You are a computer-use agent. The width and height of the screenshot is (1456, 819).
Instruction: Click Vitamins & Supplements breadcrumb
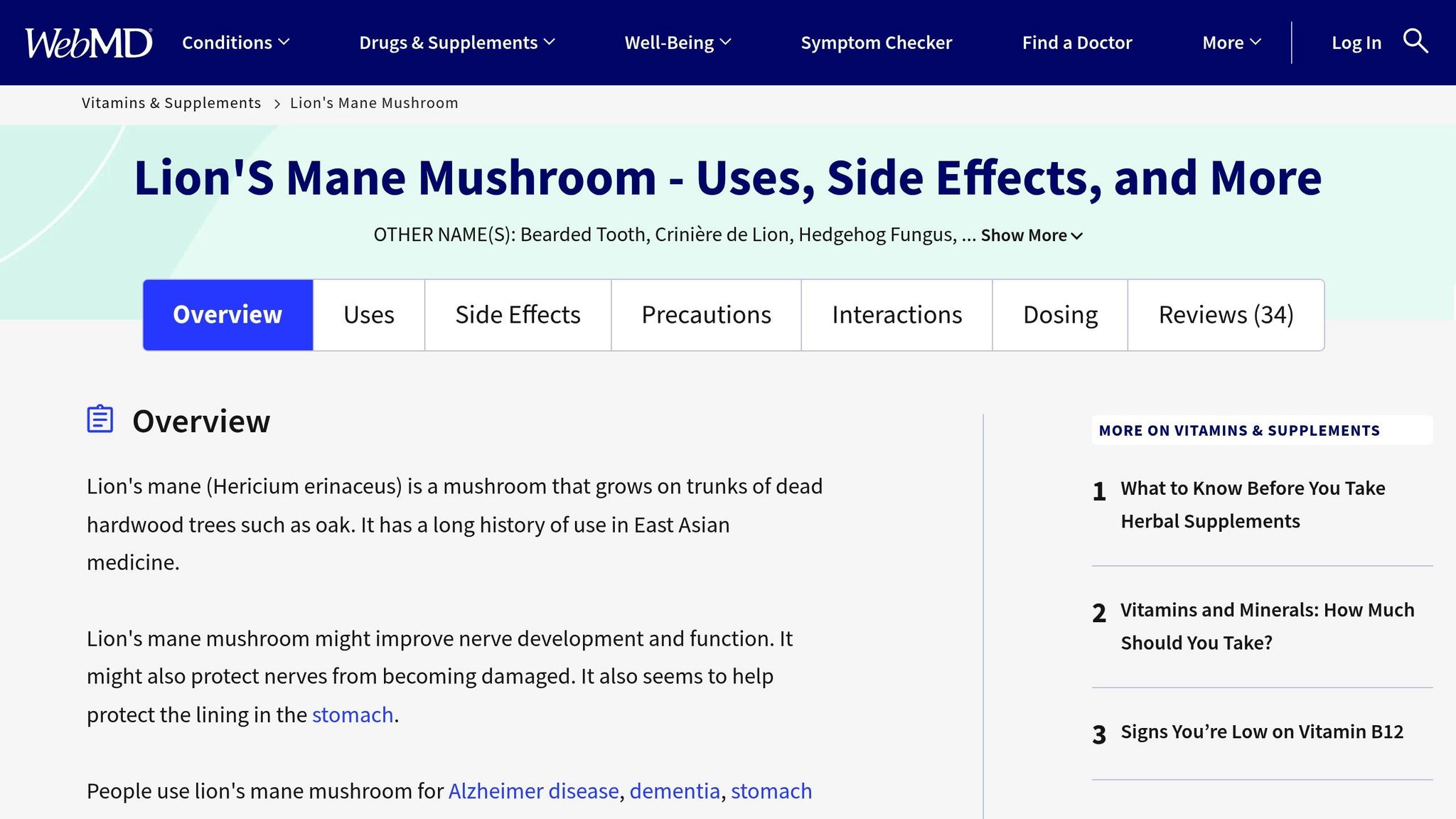171,103
